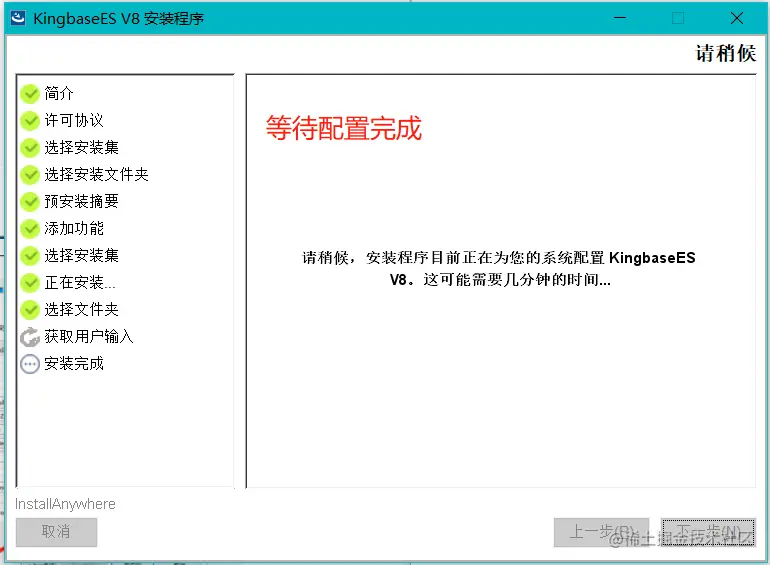
Task: Click the 请稍候 header title
Action: point(726,53)
